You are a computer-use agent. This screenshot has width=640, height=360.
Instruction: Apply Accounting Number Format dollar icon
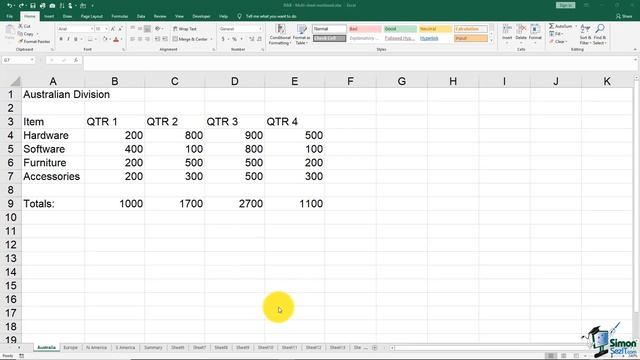(223, 39)
